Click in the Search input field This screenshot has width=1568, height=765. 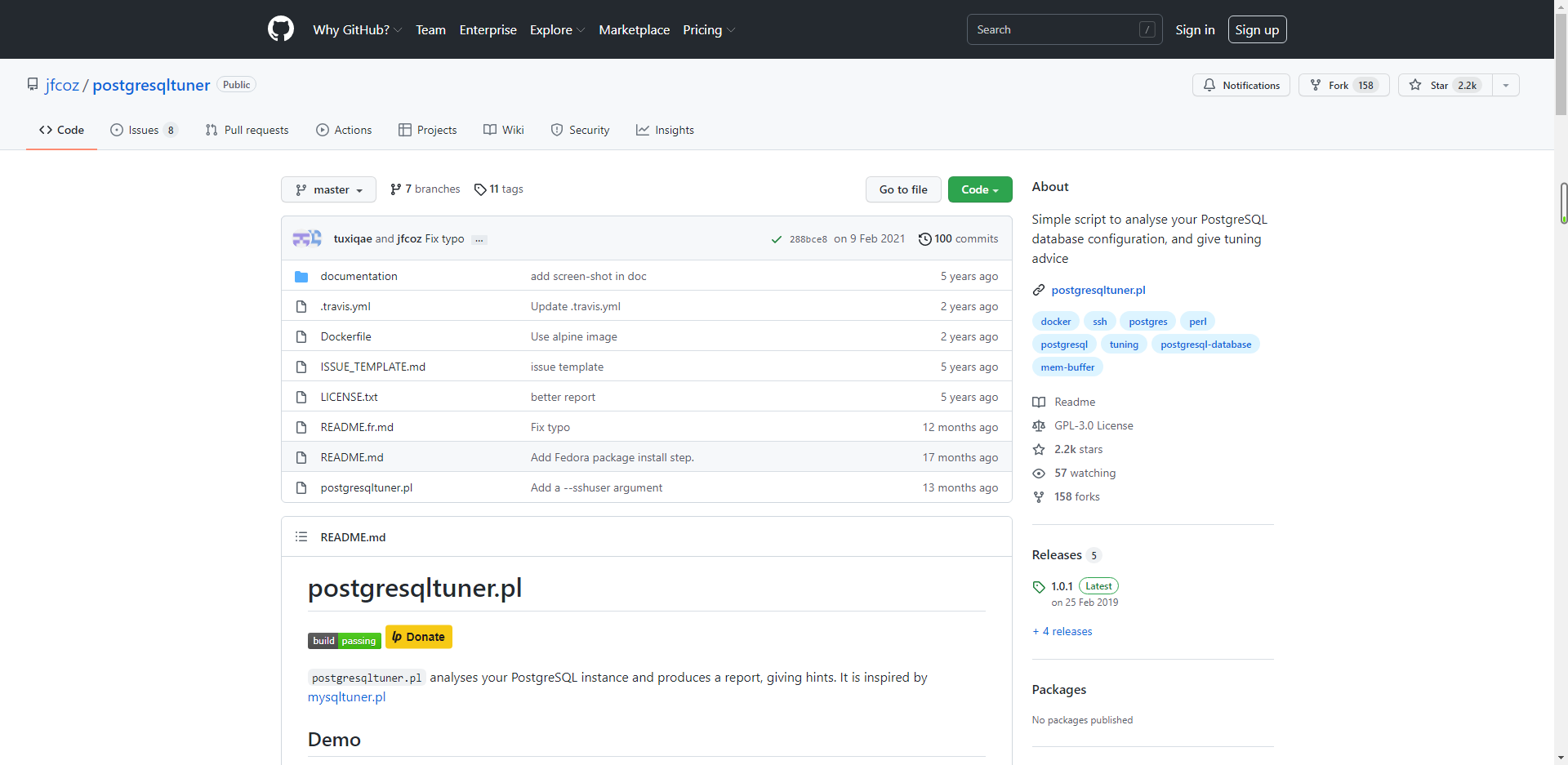pyautogui.click(x=1064, y=29)
